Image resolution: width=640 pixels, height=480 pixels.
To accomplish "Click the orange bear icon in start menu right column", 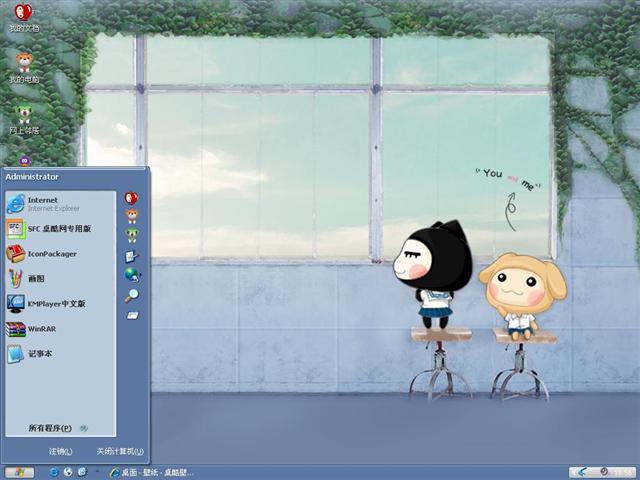I will 131,216.
